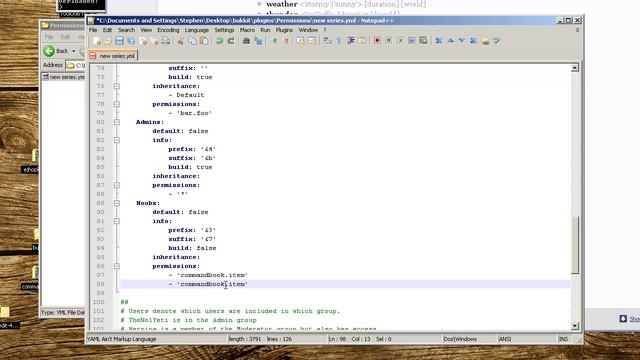Print the document with the printer icon
This screenshot has height=360, width=640.
[x=166, y=41]
